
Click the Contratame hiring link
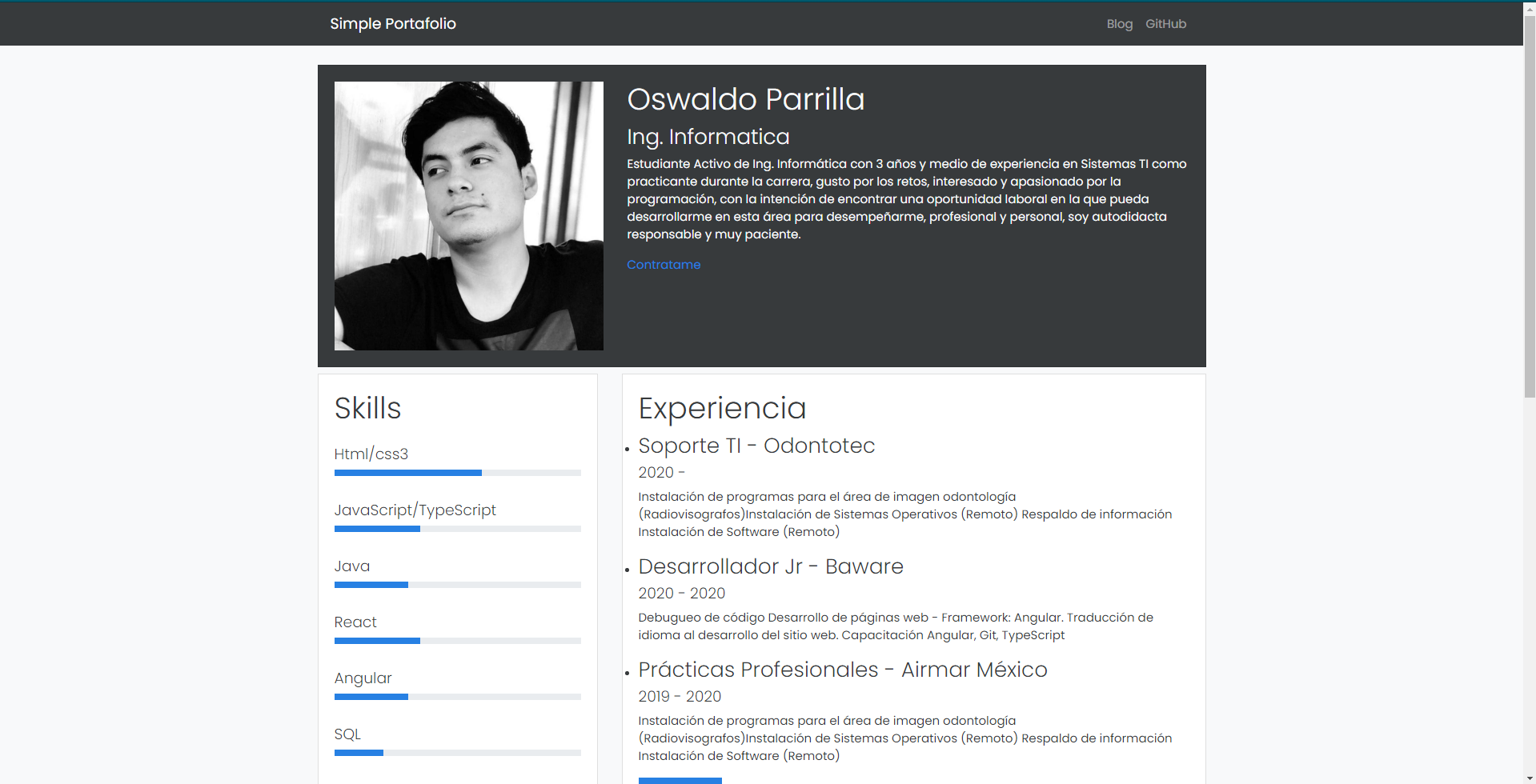click(663, 264)
